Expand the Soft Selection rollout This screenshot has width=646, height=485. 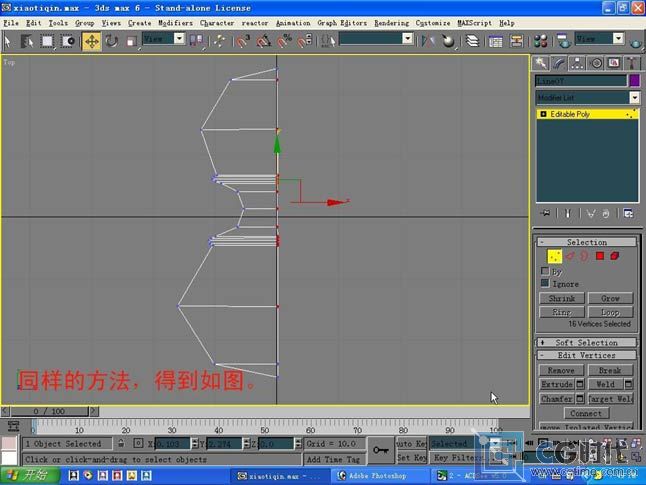tap(587, 342)
